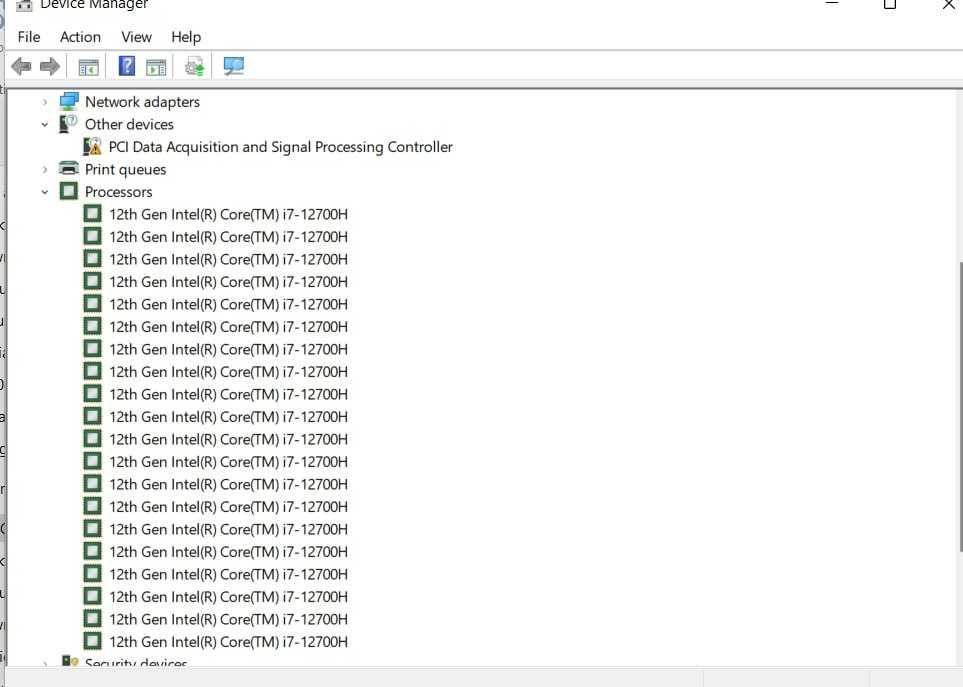Screen dimensions: 963x687
Task: Click the Print queues printer icon
Action: pos(69,169)
